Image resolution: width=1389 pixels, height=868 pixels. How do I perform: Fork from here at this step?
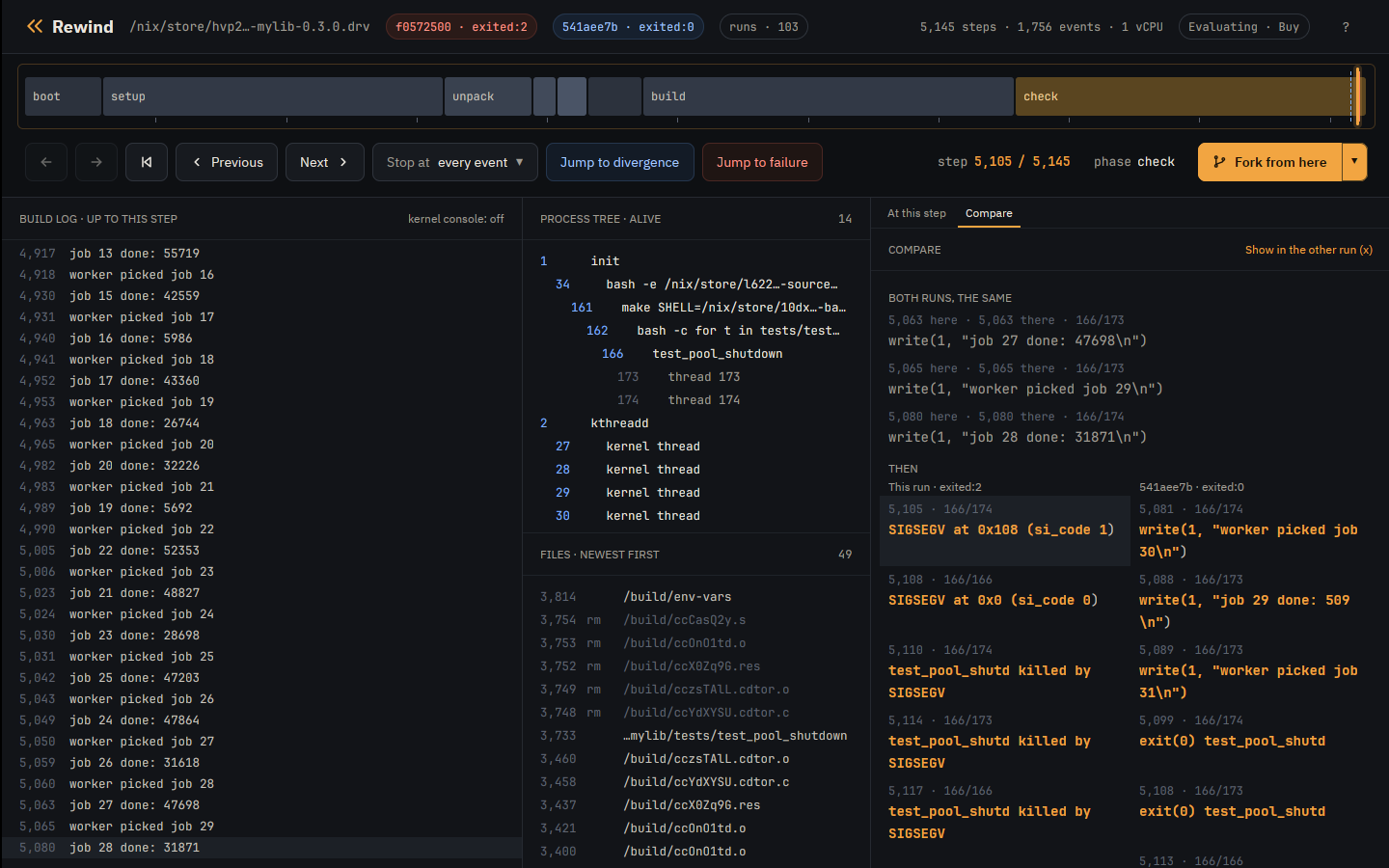1269,162
